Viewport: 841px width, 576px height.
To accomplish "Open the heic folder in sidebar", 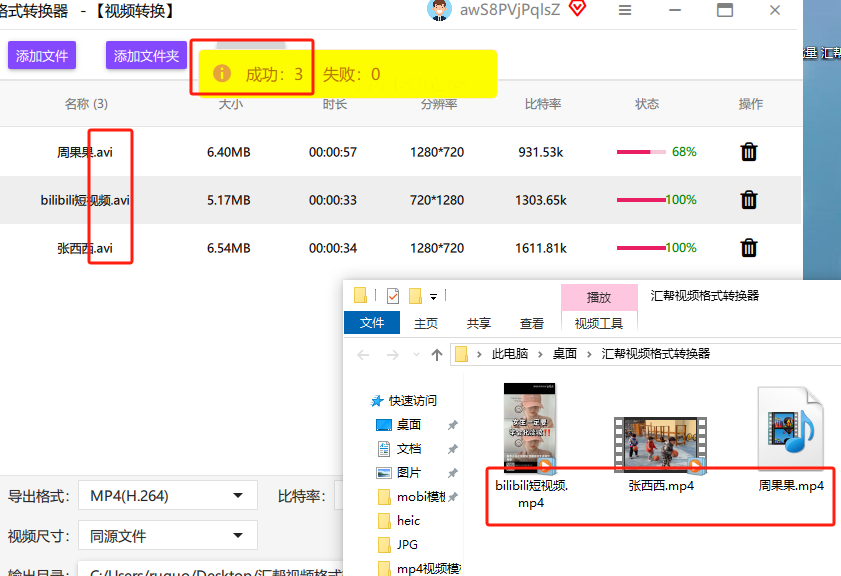I will [x=399, y=520].
